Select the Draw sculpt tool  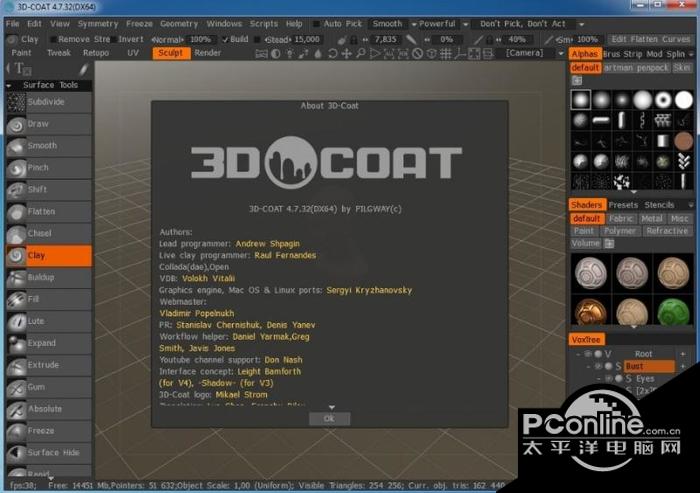[49, 124]
